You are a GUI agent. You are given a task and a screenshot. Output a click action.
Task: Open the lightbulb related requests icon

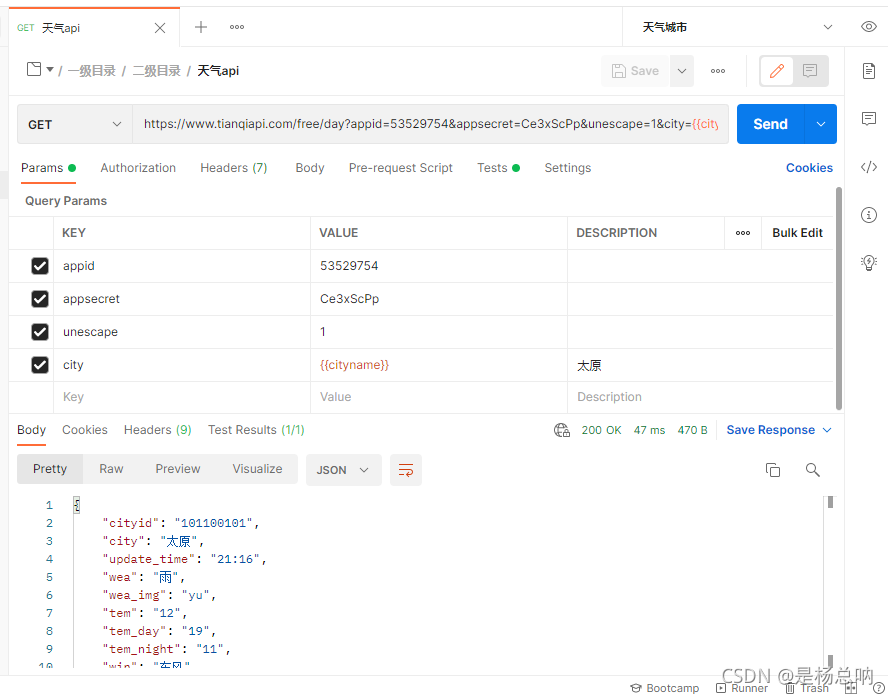(x=869, y=262)
